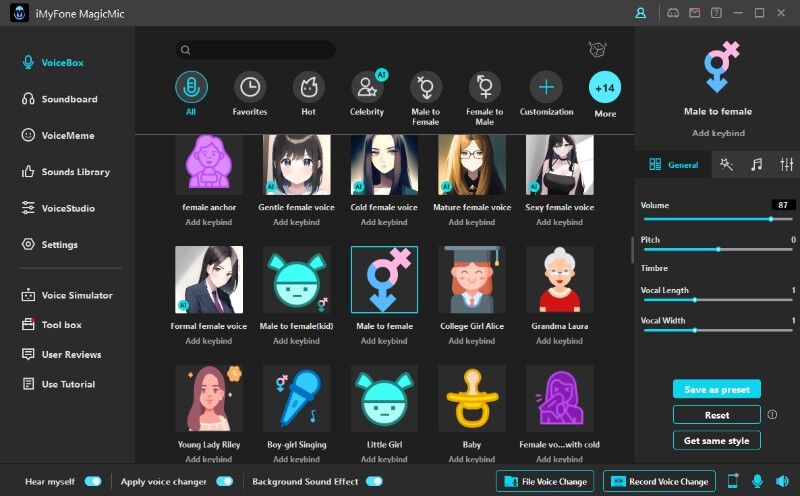Click the random voice dice icon

(x=597, y=49)
